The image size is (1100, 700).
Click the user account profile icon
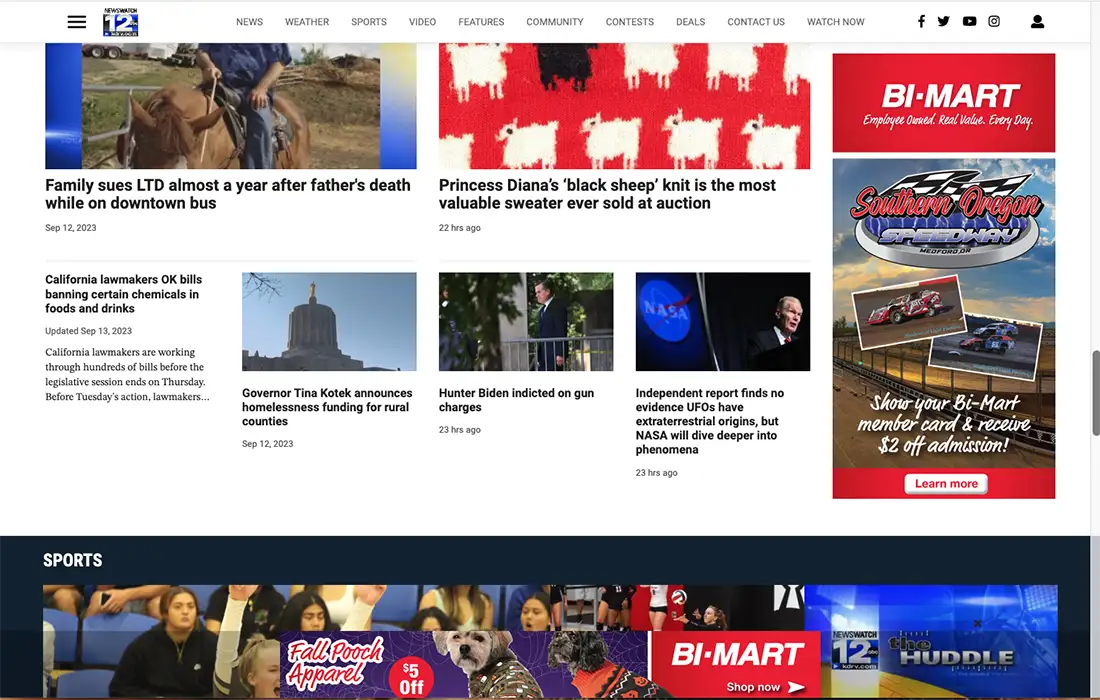(1037, 22)
